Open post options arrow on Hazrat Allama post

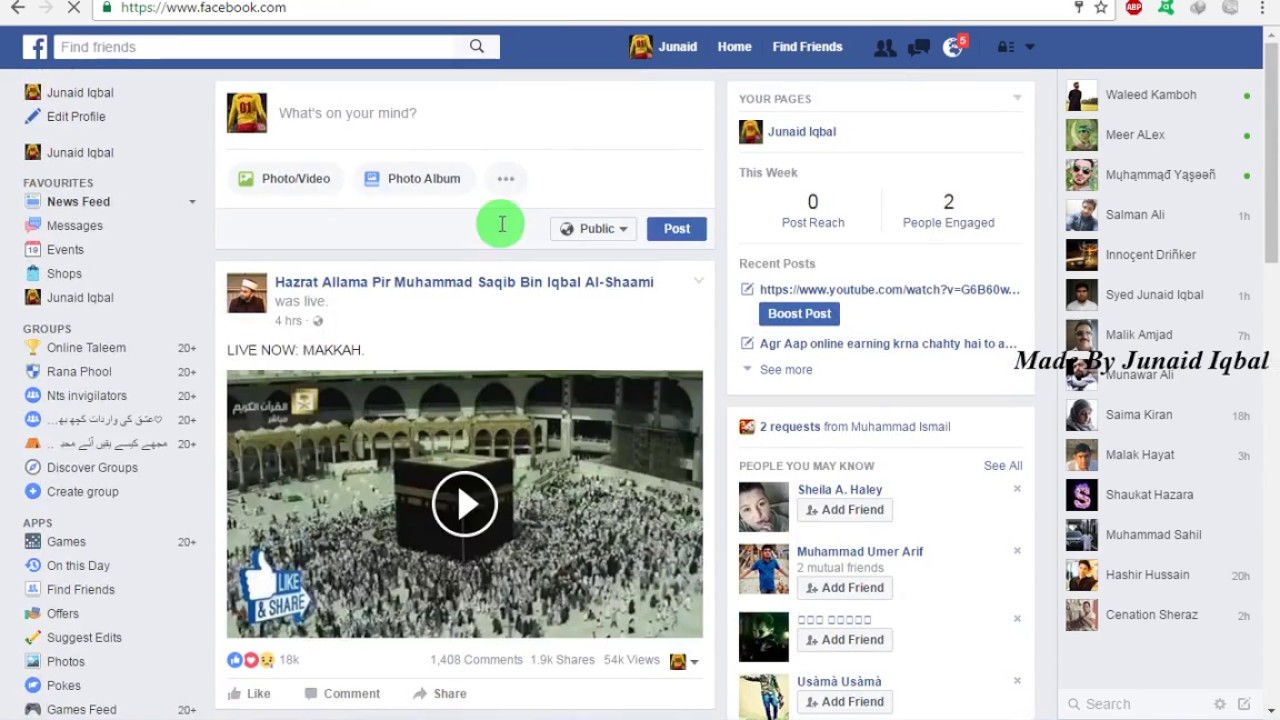pyautogui.click(x=699, y=281)
